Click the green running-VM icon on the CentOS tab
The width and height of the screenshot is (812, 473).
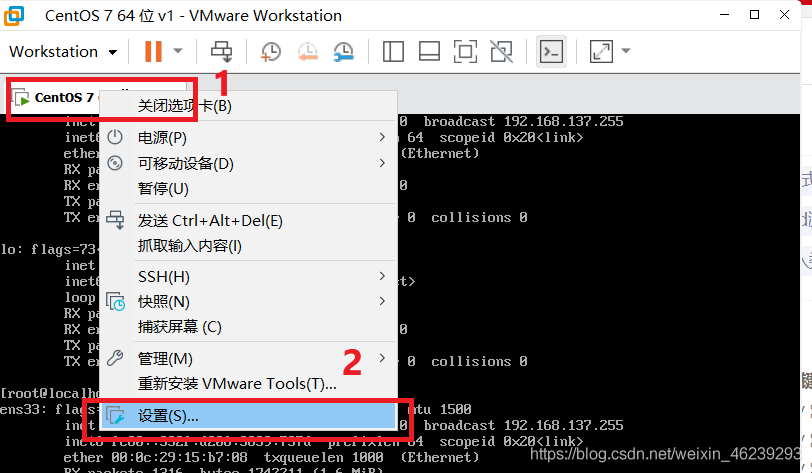pos(21,97)
